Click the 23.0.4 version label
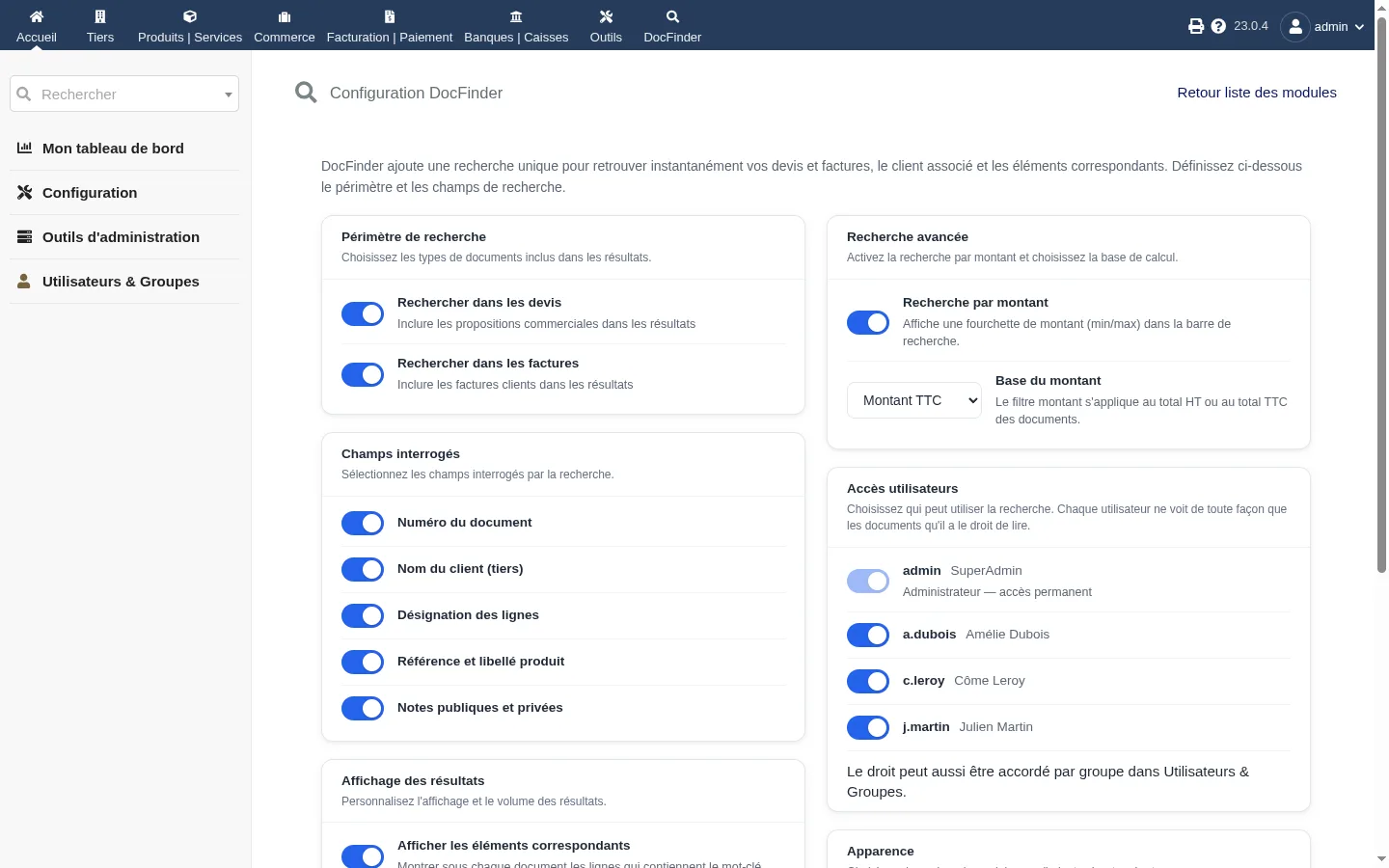The image size is (1389, 868). tap(1251, 26)
